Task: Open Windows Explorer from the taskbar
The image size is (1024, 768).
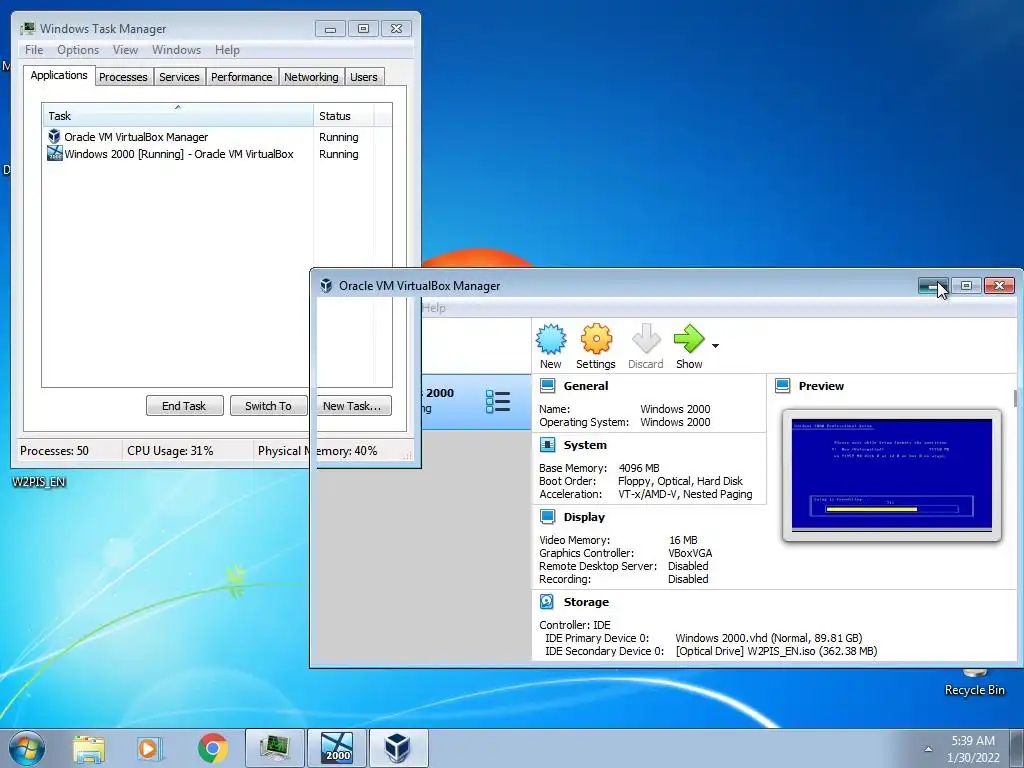Action: [x=89, y=748]
